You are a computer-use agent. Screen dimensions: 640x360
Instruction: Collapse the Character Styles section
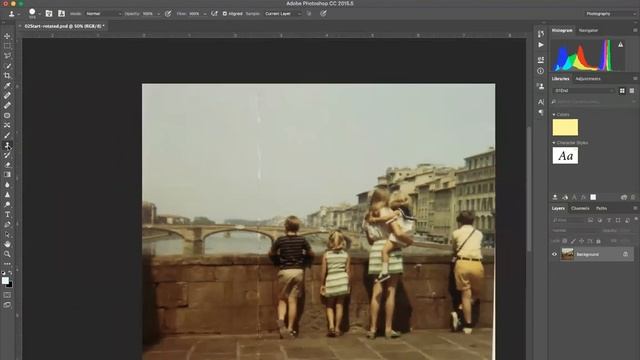coord(554,143)
